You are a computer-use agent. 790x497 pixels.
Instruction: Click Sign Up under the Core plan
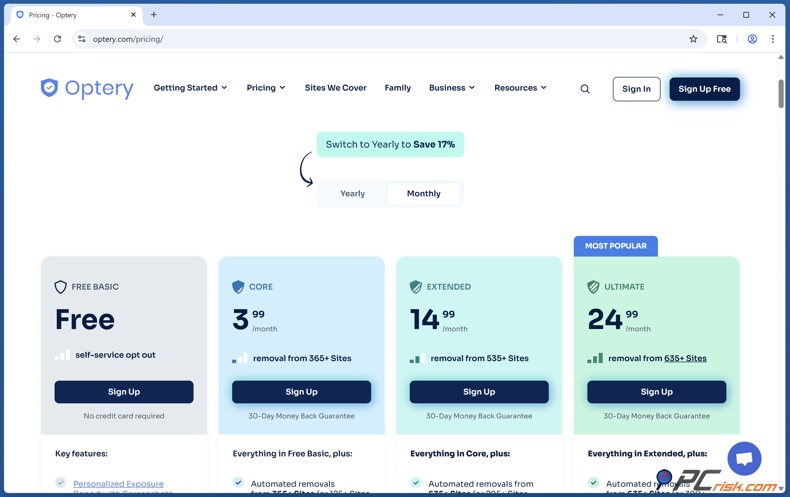click(x=301, y=392)
